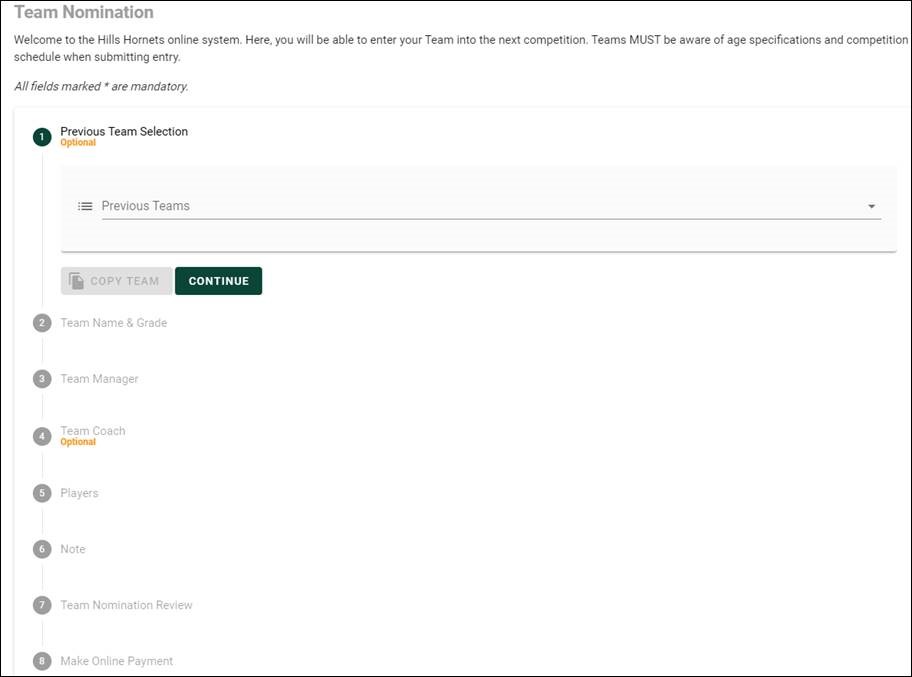Click the copy icon in Copy Team

point(76,281)
